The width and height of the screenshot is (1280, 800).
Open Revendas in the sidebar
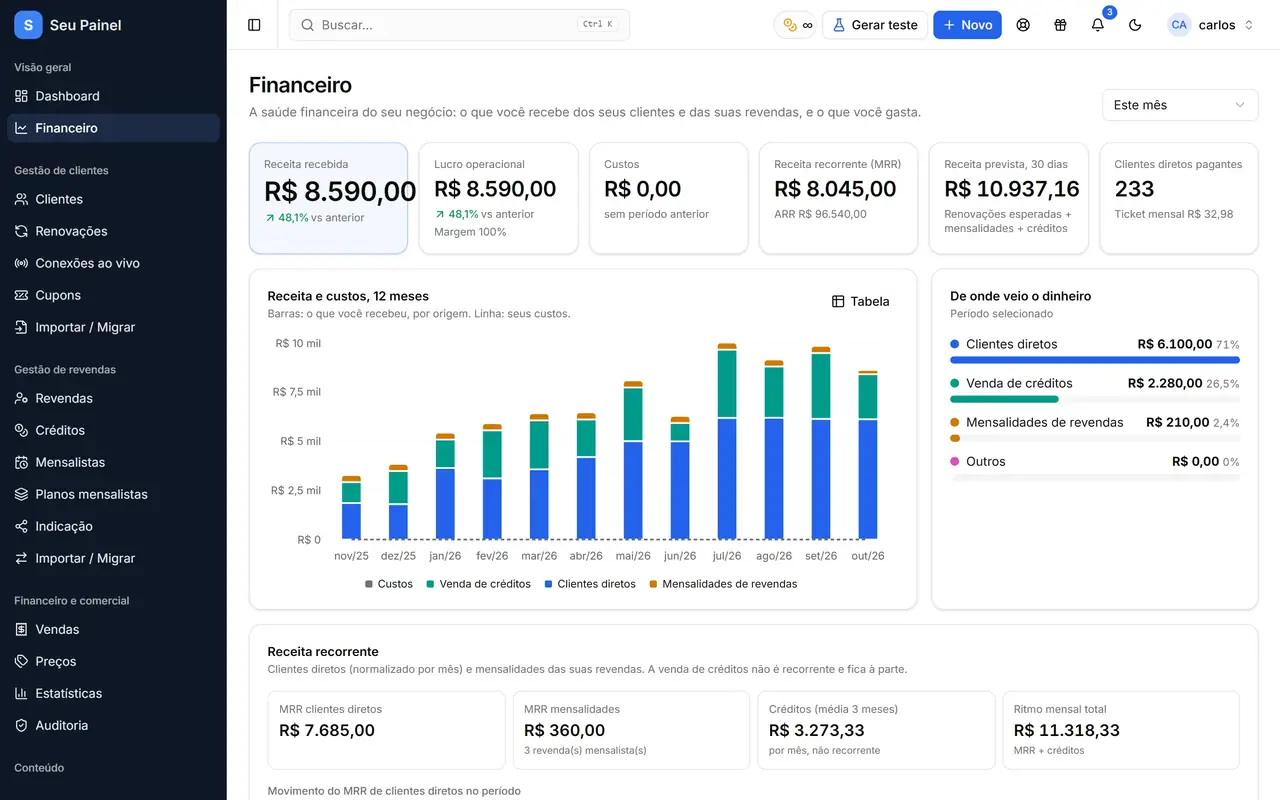pyautogui.click(x=113, y=398)
